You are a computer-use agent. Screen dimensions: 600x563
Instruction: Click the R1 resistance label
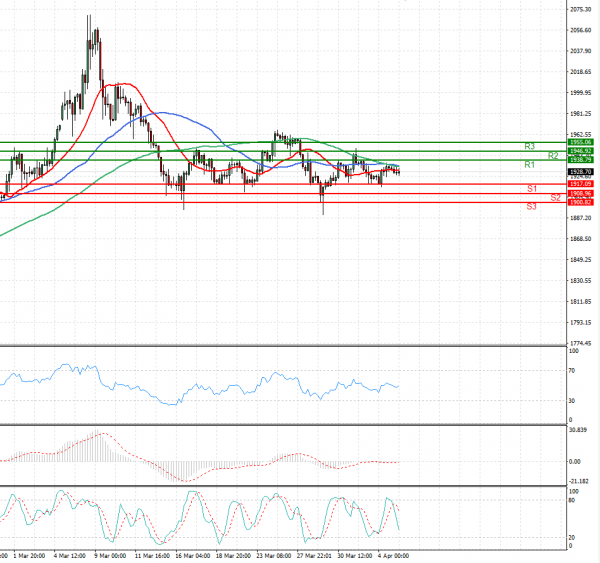click(x=529, y=165)
